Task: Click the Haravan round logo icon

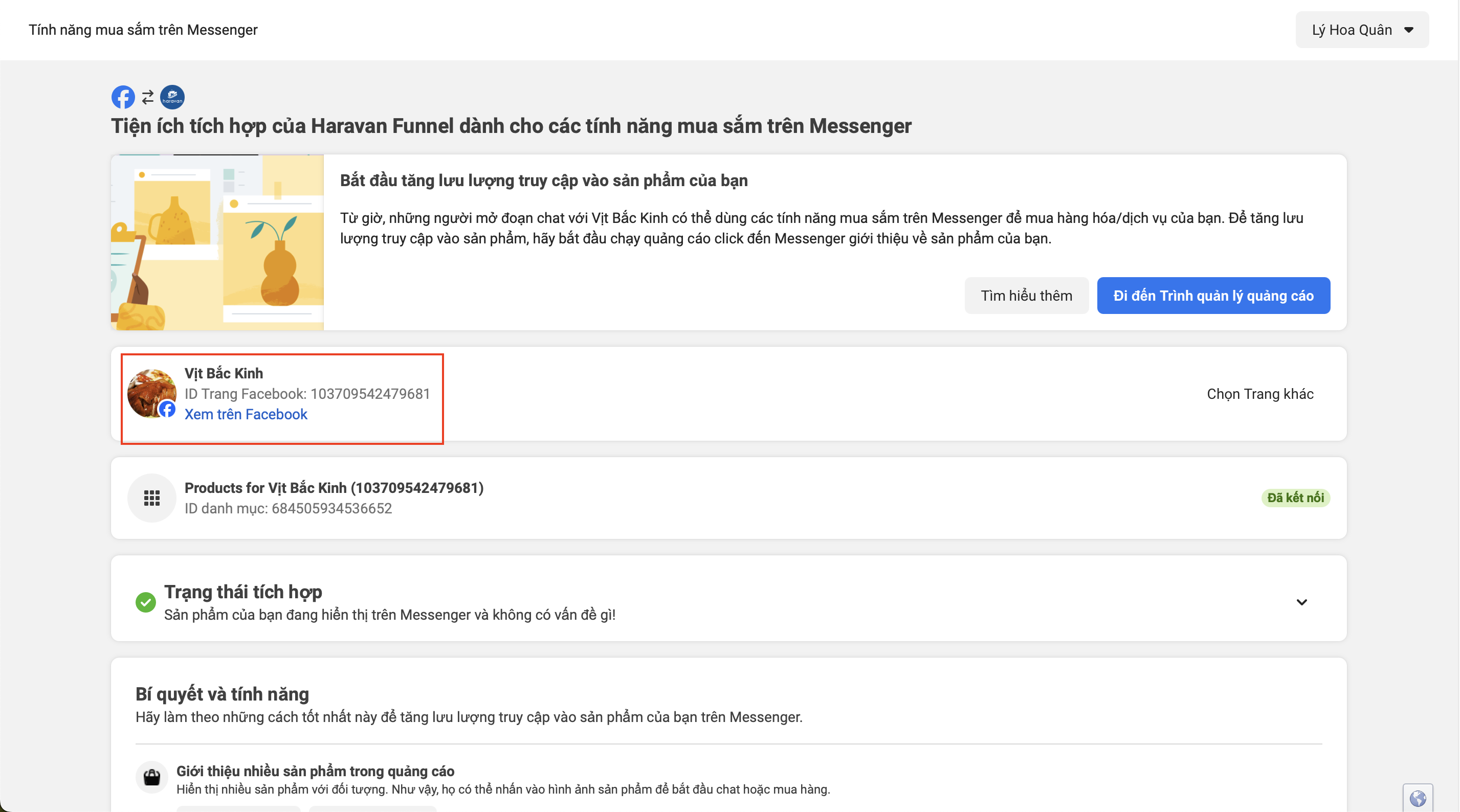Action: (x=172, y=97)
